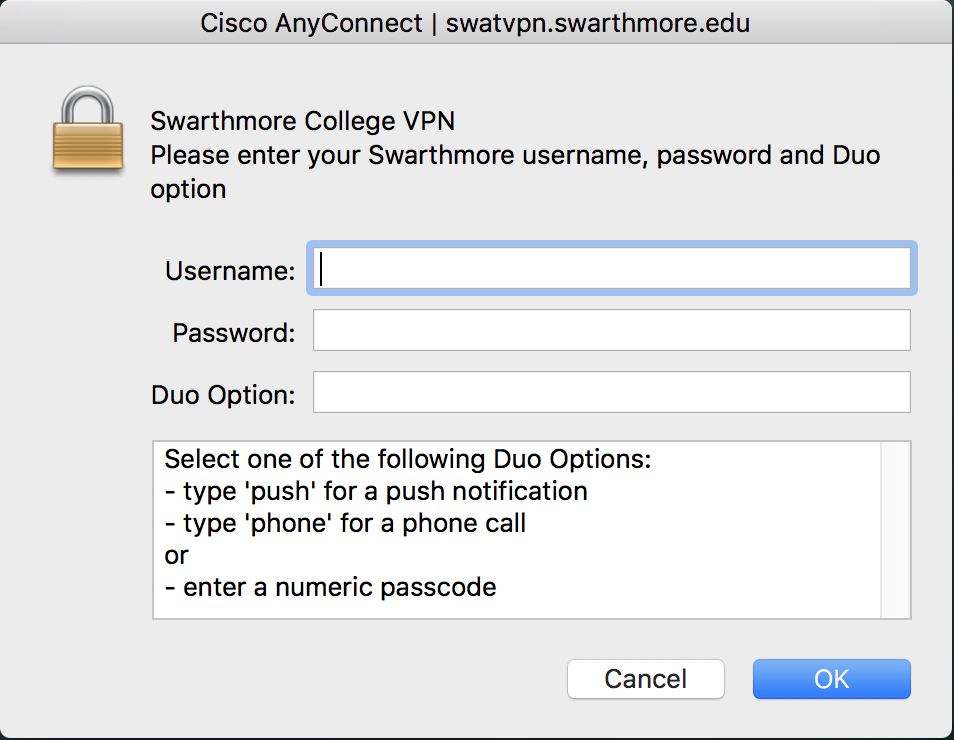Click the 'Duo Option:' label
Screen dimensions: 954x740
pyautogui.click(x=223, y=395)
